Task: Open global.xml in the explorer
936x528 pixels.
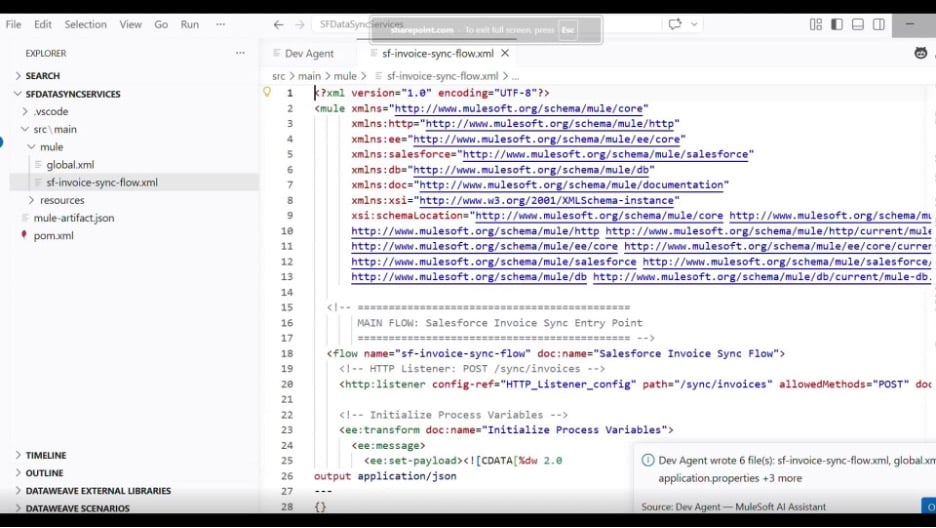Action: (x=70, y=165)
